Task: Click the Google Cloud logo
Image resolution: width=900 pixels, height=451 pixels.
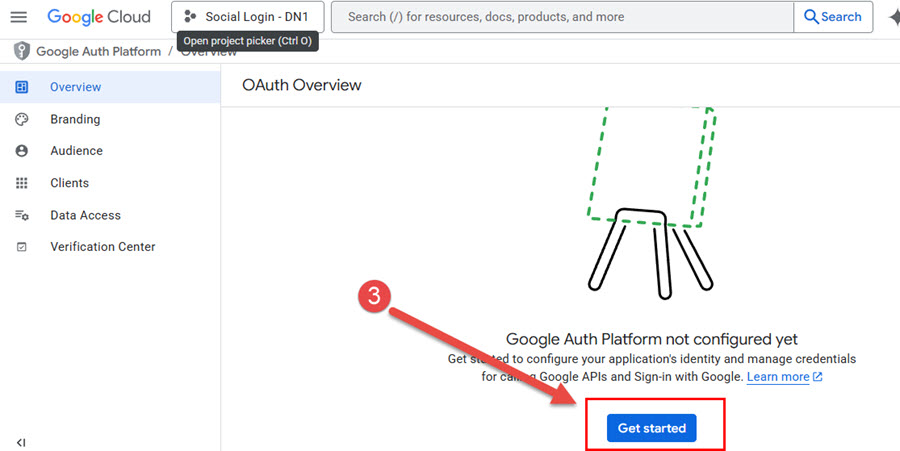Action: click(99, 17)
